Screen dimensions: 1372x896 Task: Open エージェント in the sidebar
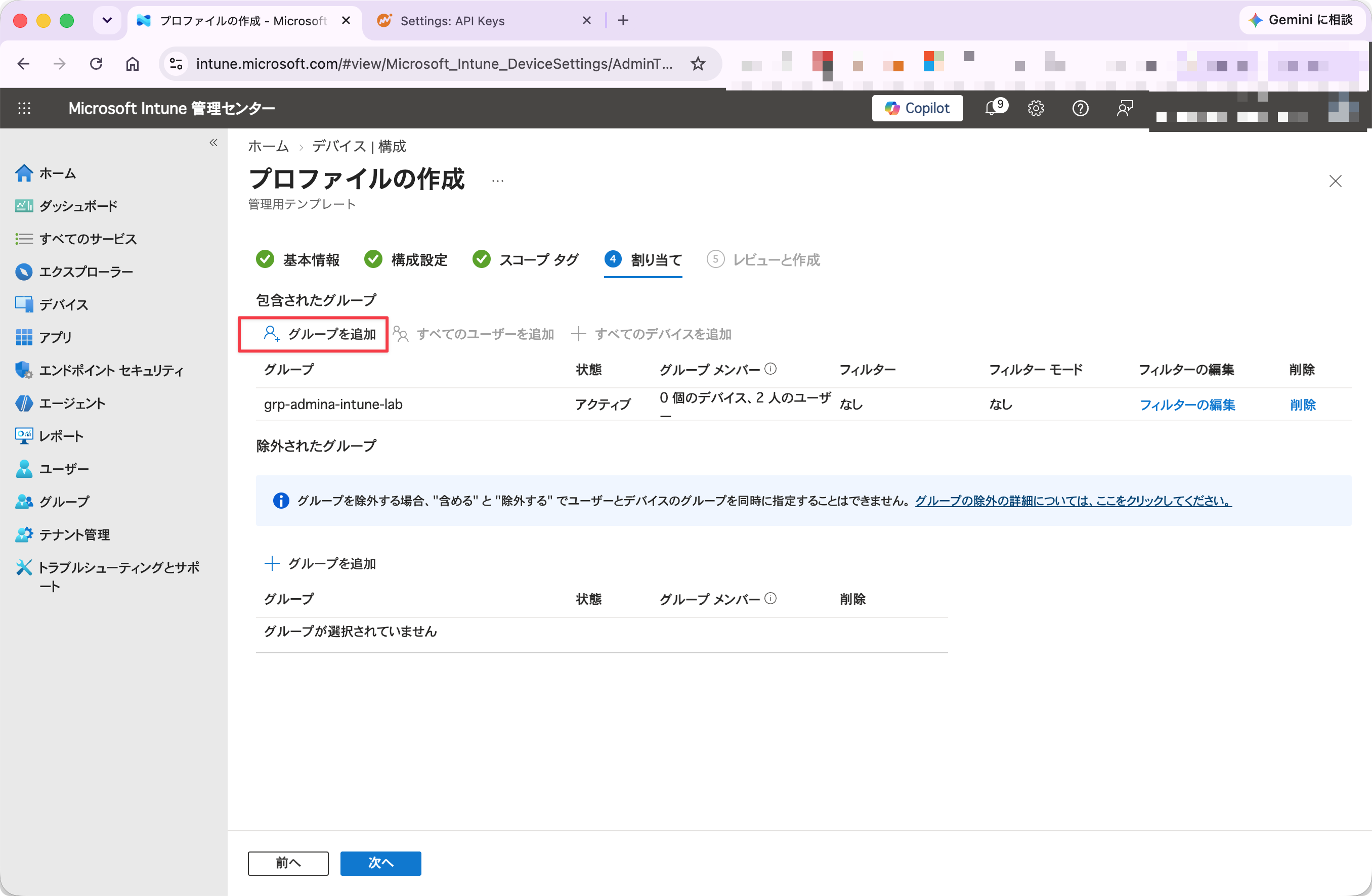pos(61,403)
